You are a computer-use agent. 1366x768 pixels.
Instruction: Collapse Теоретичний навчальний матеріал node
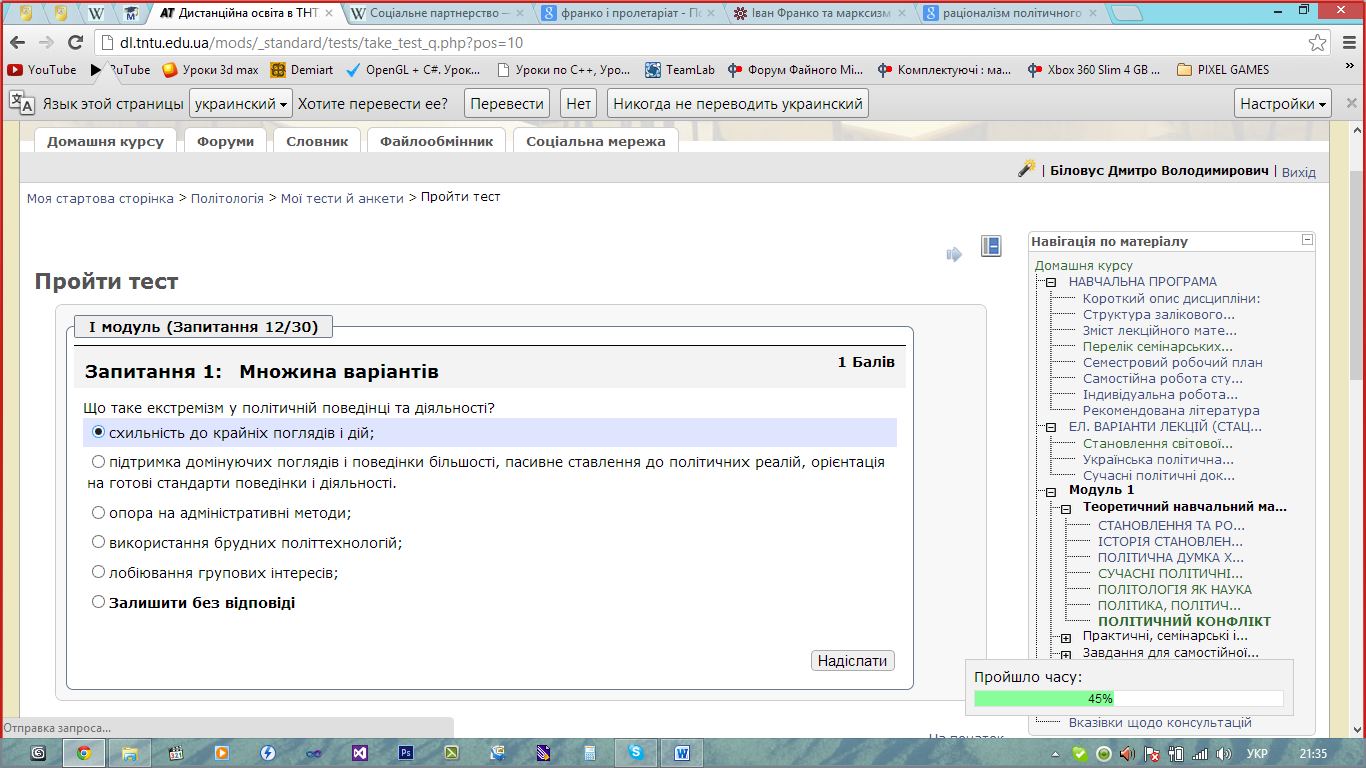[x=1066, y=508]
